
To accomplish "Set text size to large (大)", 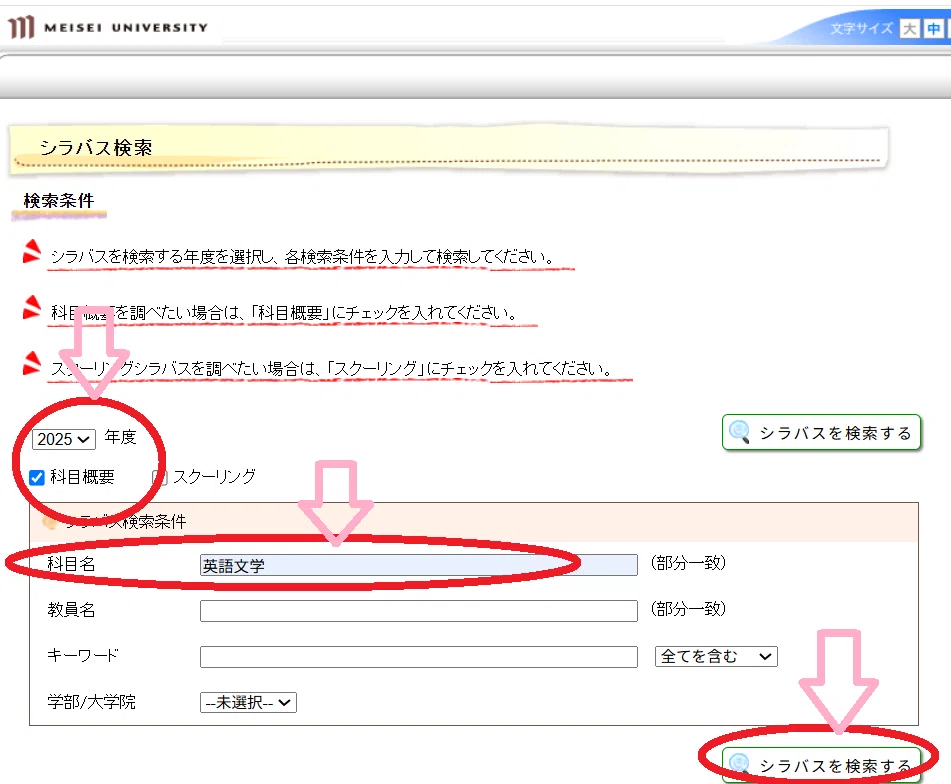I will pyautogui.click(x=909, y=28).
